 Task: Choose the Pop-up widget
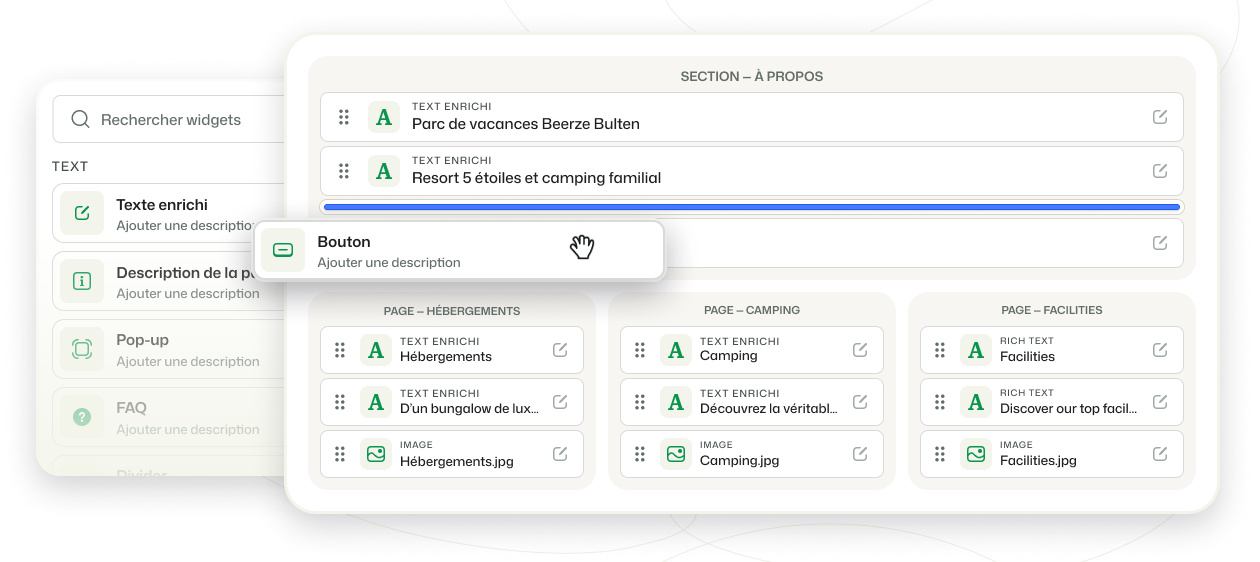click(x=170, y=349)
